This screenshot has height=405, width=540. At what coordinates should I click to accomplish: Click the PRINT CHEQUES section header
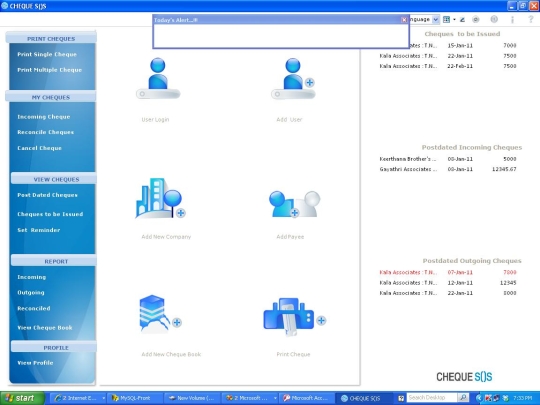[51, 39]
